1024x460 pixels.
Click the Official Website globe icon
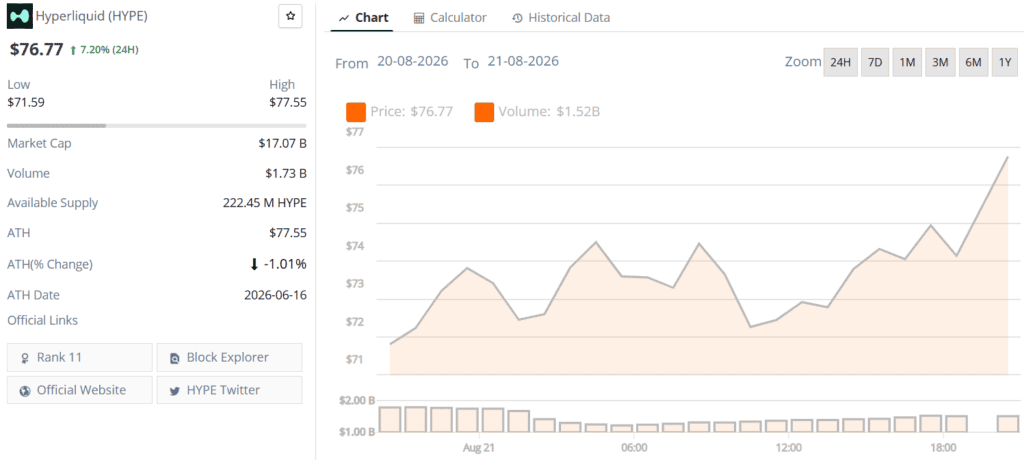tap(25, 391)
